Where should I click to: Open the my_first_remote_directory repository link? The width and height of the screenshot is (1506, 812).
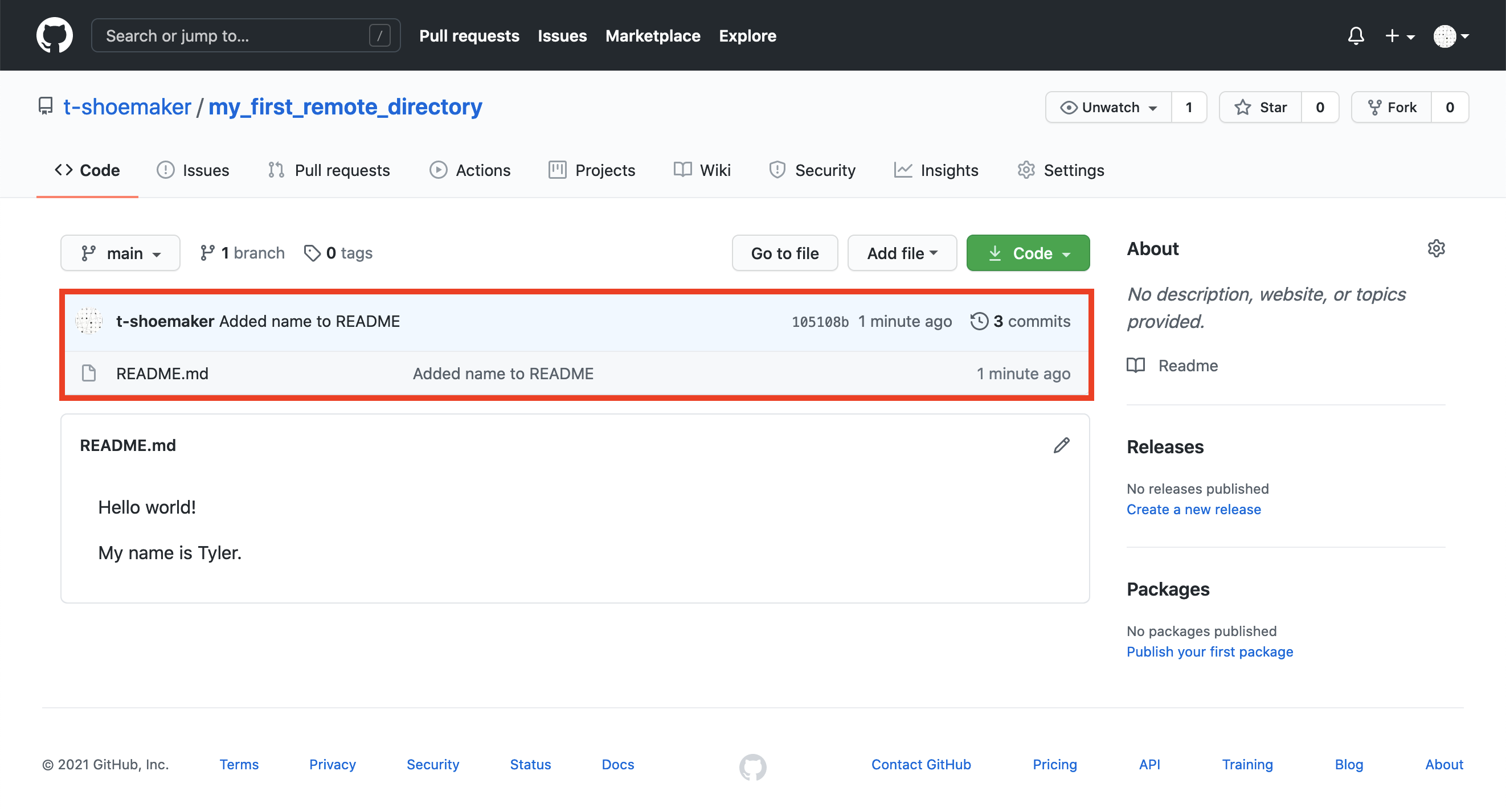pos(345,106)
